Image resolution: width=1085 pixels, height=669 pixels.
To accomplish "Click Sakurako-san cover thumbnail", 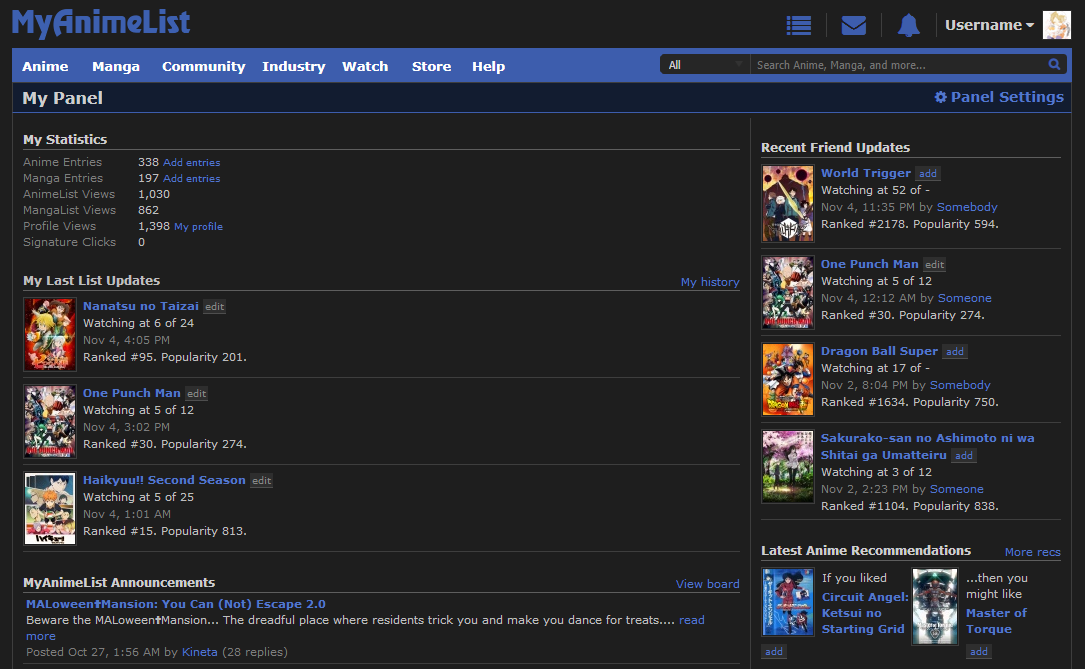I will tap(788, 467).
